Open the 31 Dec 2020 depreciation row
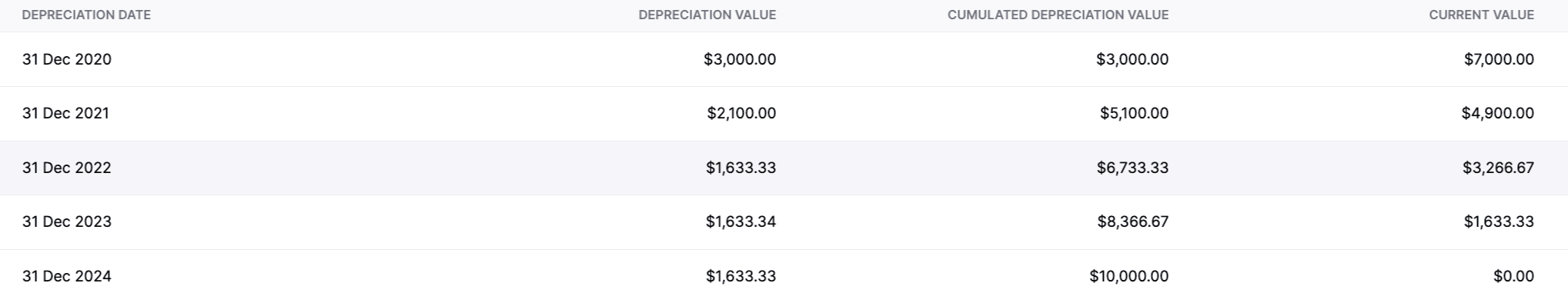Screen dimensions: 1568x303 784,59
